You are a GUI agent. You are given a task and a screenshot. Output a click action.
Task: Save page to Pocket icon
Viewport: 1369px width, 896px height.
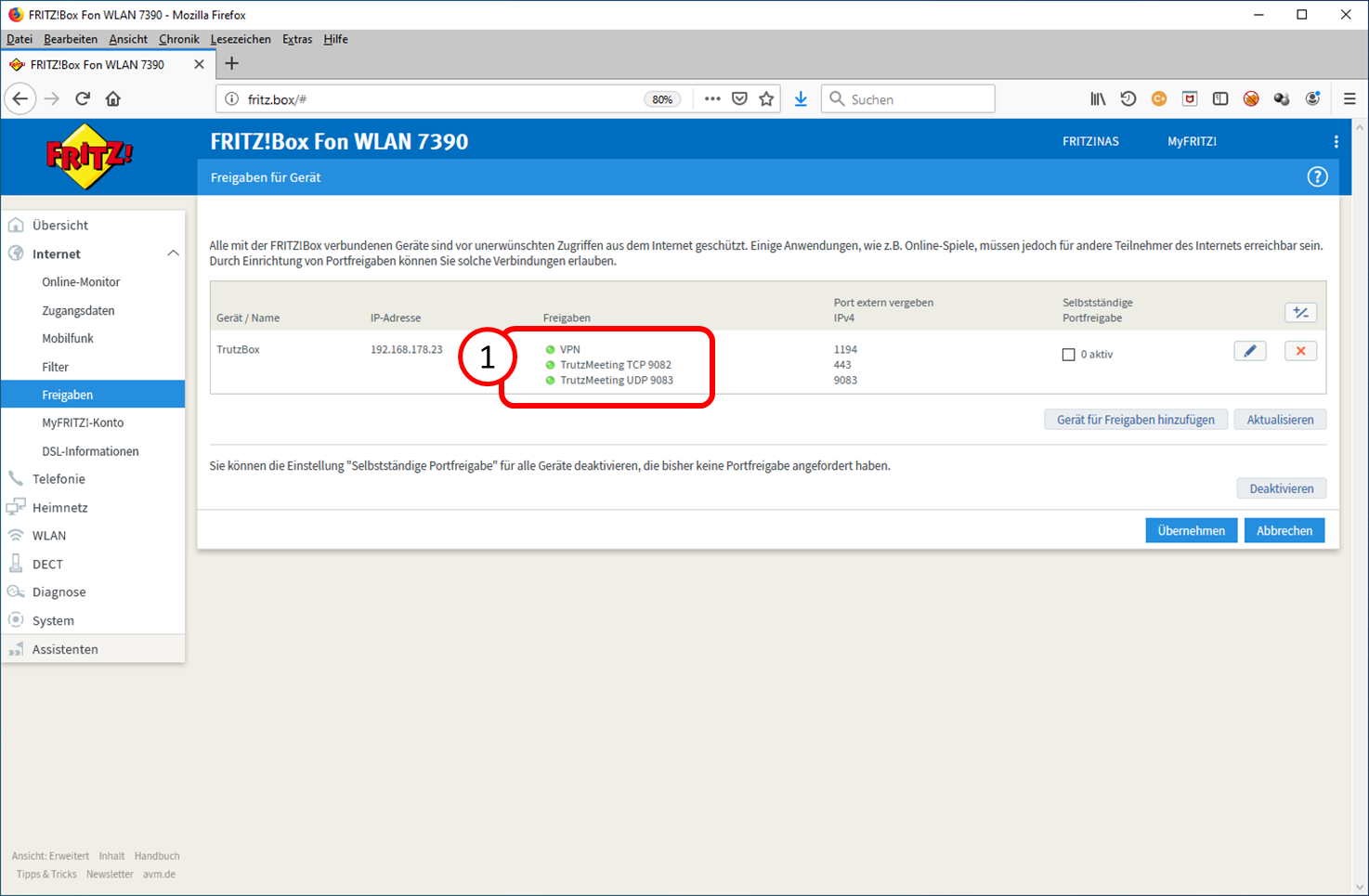tap(739, 98)
